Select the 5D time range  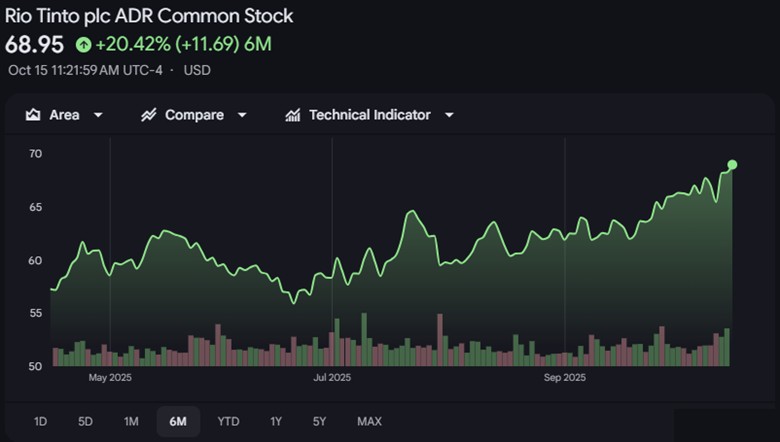pyautogui.click(x=85, y=421)
